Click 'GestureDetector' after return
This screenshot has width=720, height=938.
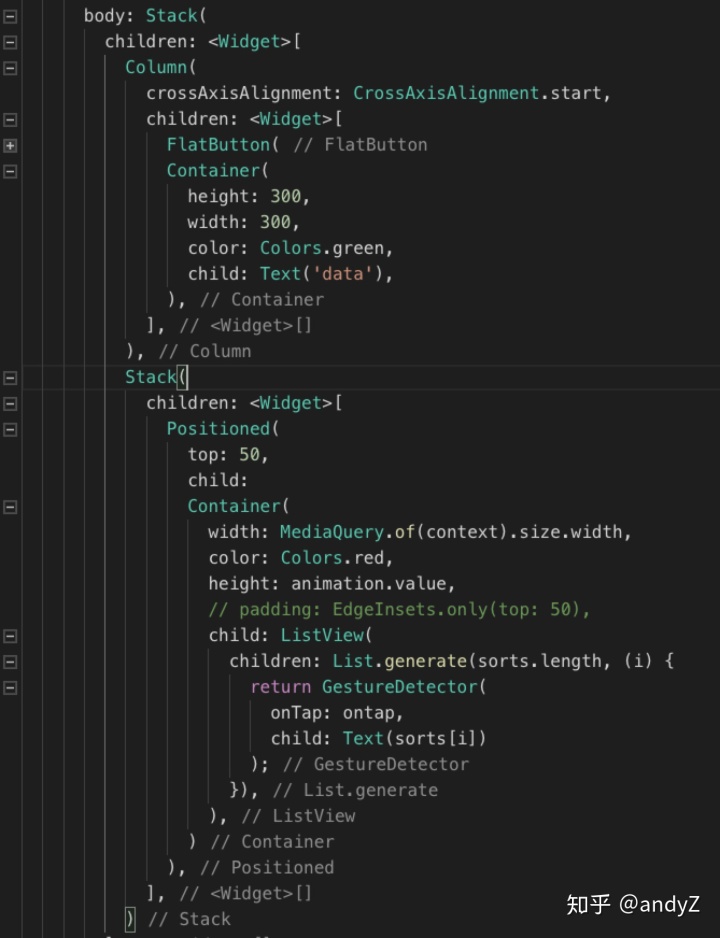point(399,687)
